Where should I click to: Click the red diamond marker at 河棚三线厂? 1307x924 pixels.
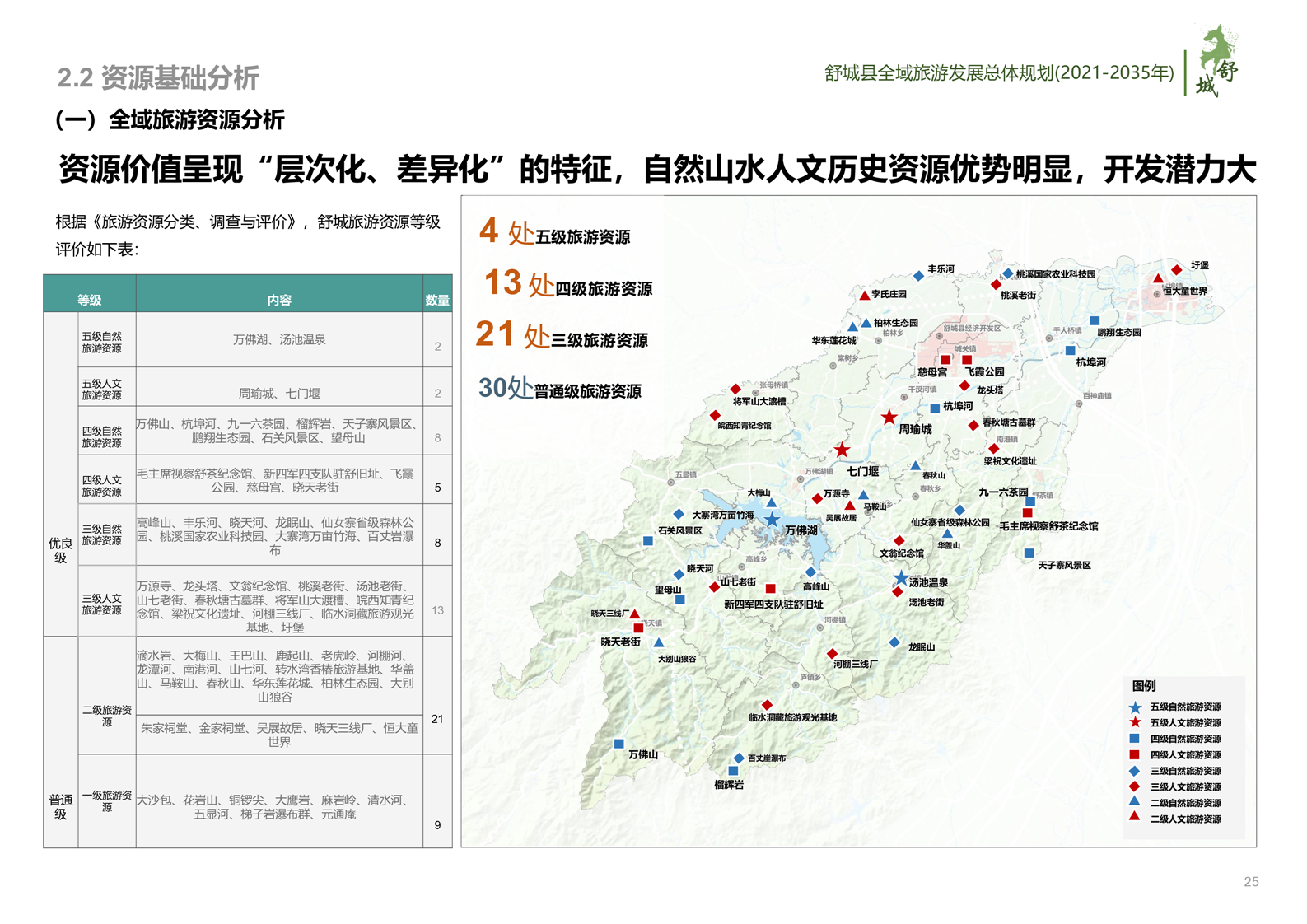(x=832, y=653)
